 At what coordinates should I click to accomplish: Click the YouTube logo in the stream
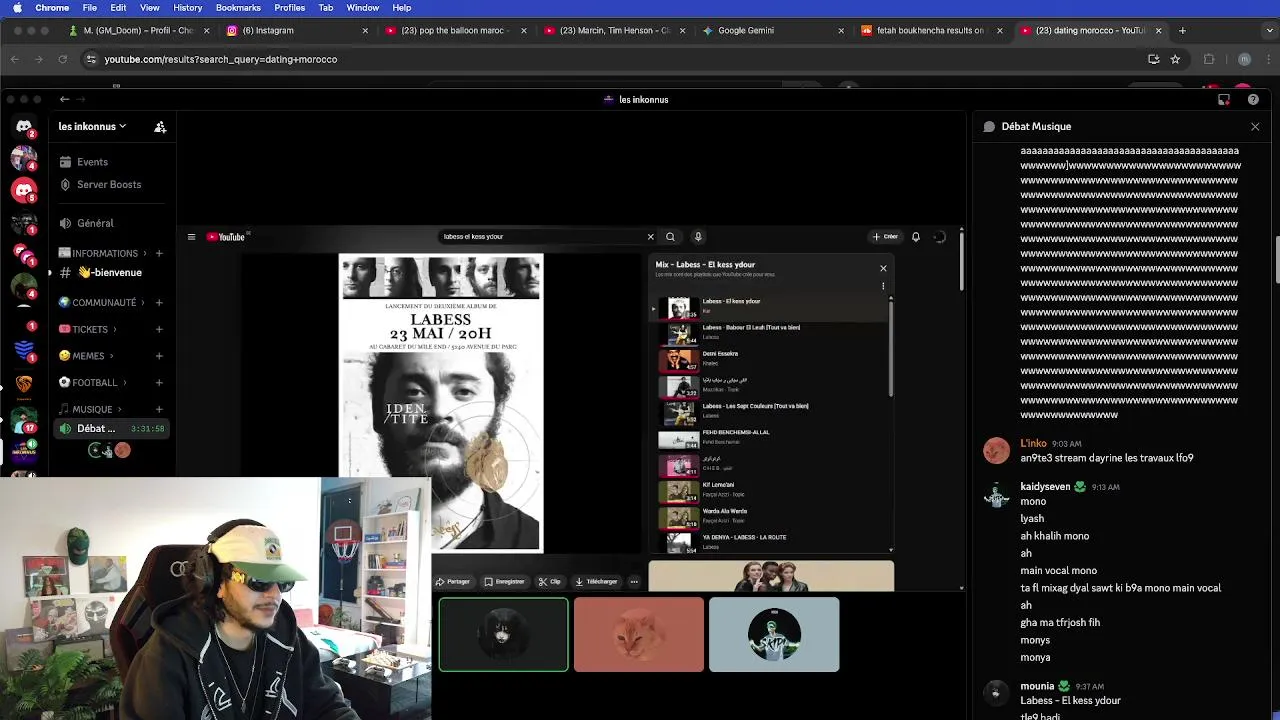point(226,237)
